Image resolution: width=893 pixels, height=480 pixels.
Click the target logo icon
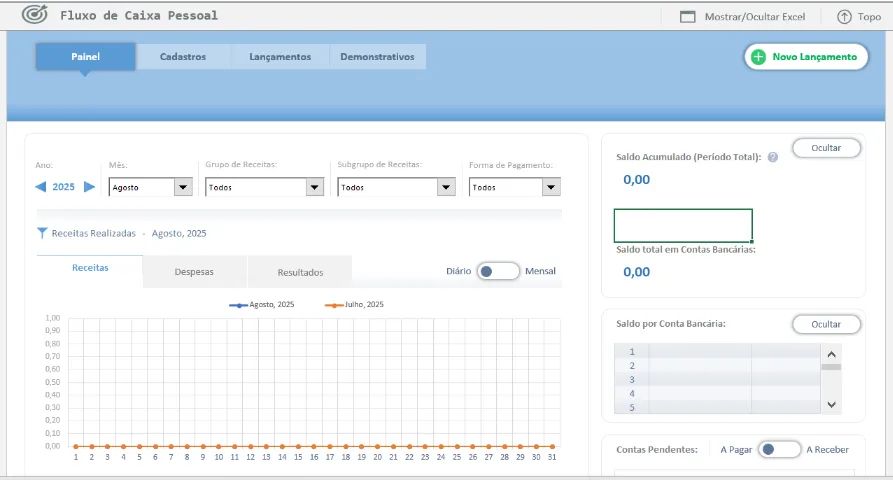point(34,14)
